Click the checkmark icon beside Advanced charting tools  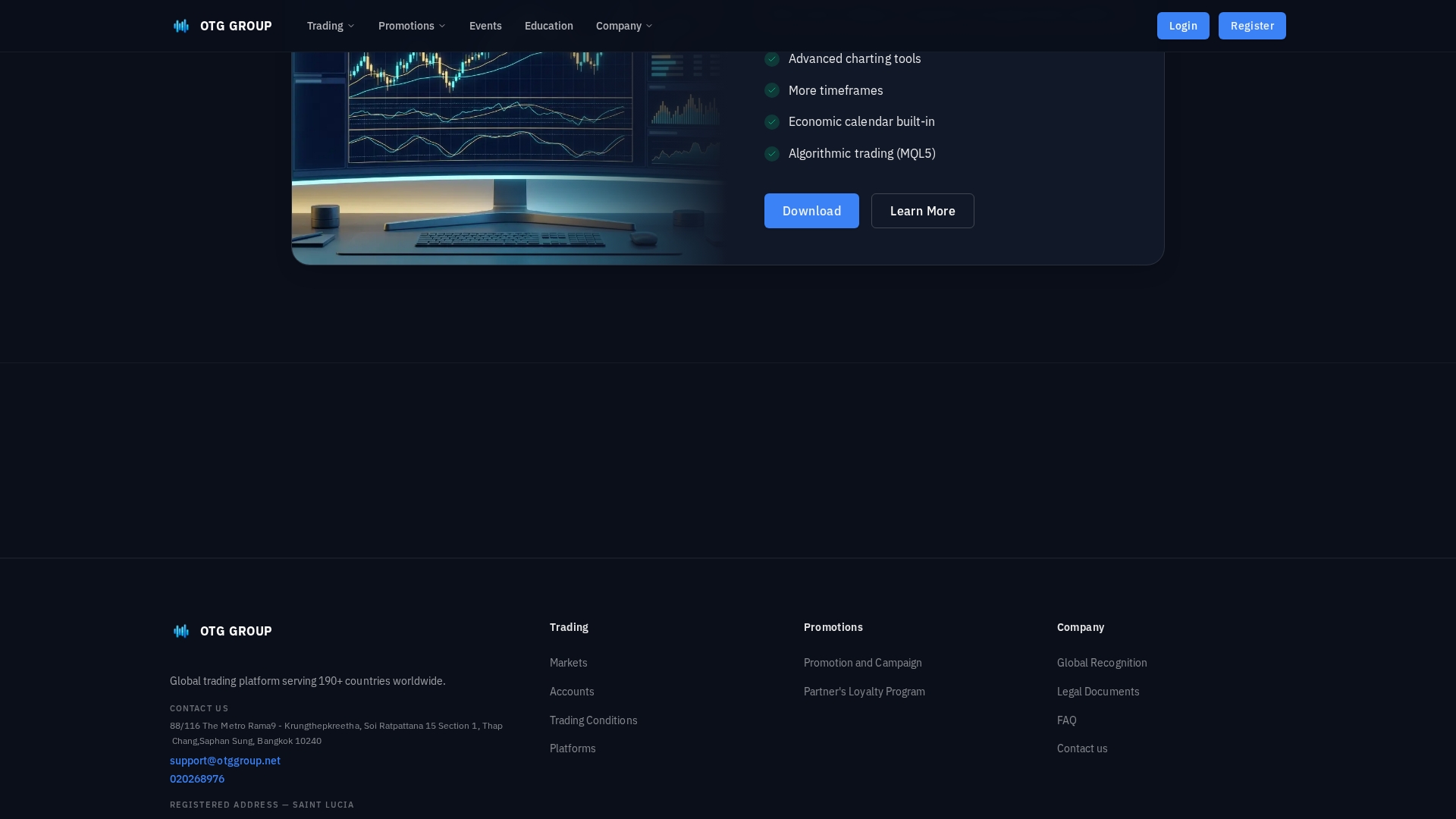click(772, 59)
